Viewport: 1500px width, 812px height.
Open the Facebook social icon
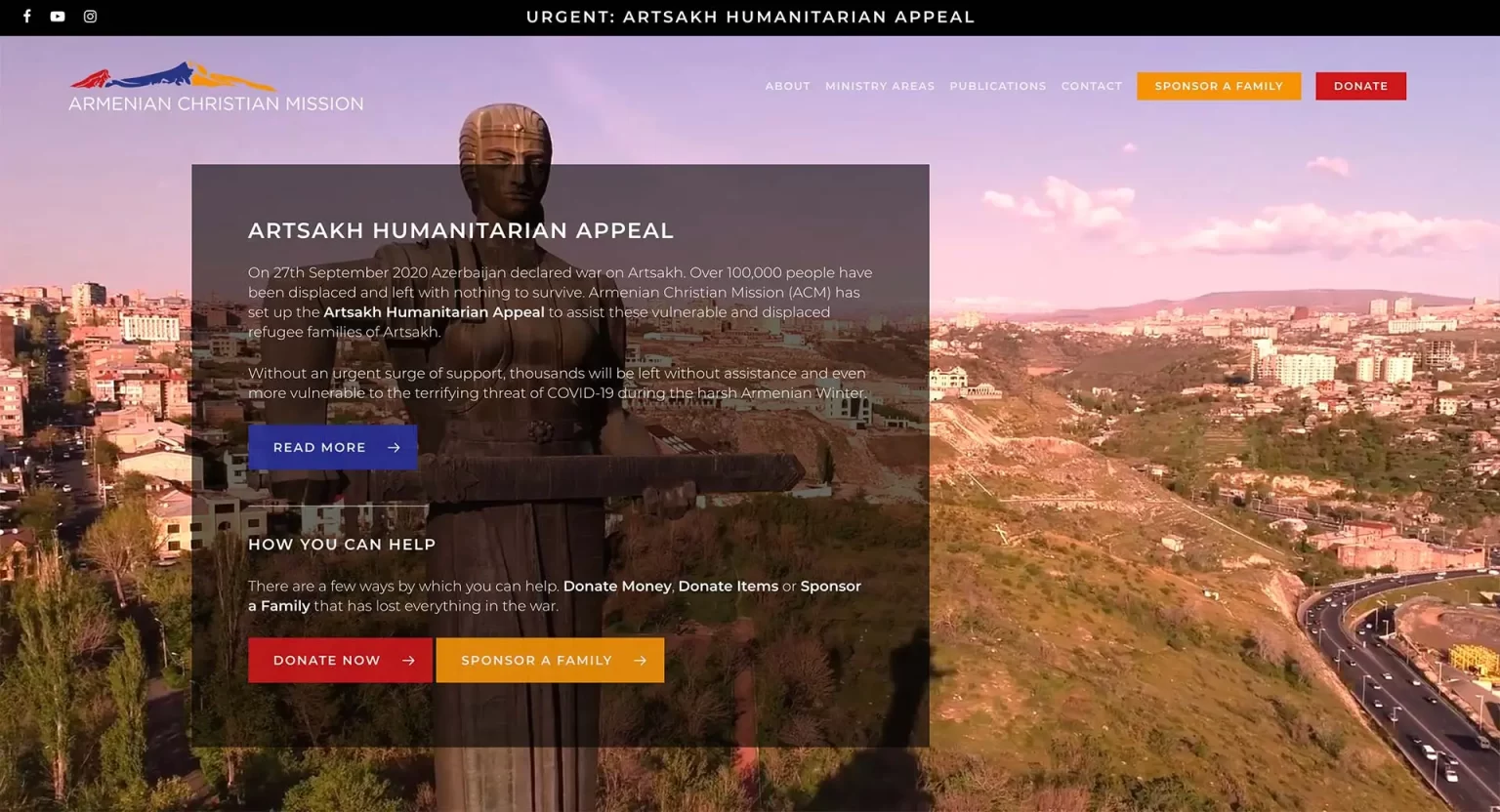tap(27, 17)
